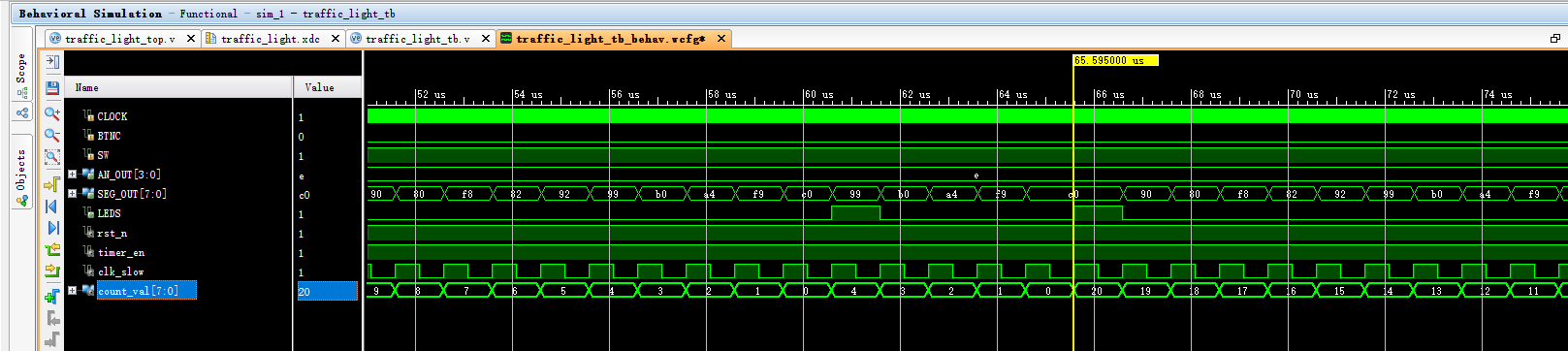Click the Go to cursor icon at top of waveform toolbar
Viewport: 1568px width, 351px height.
tap(52, 61)
